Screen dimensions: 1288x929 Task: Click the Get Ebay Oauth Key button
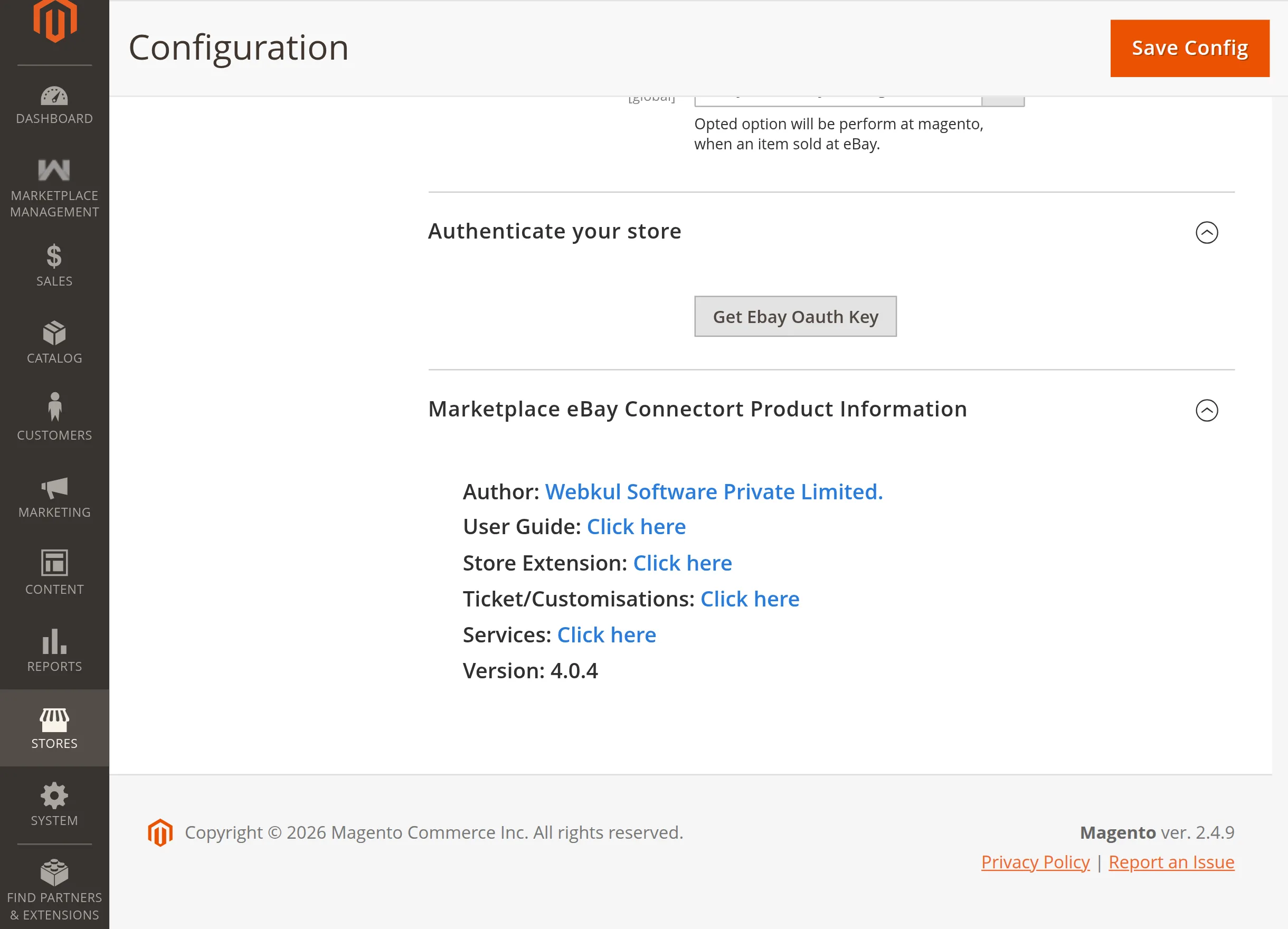pyautogui.click(x=795, y=316)
